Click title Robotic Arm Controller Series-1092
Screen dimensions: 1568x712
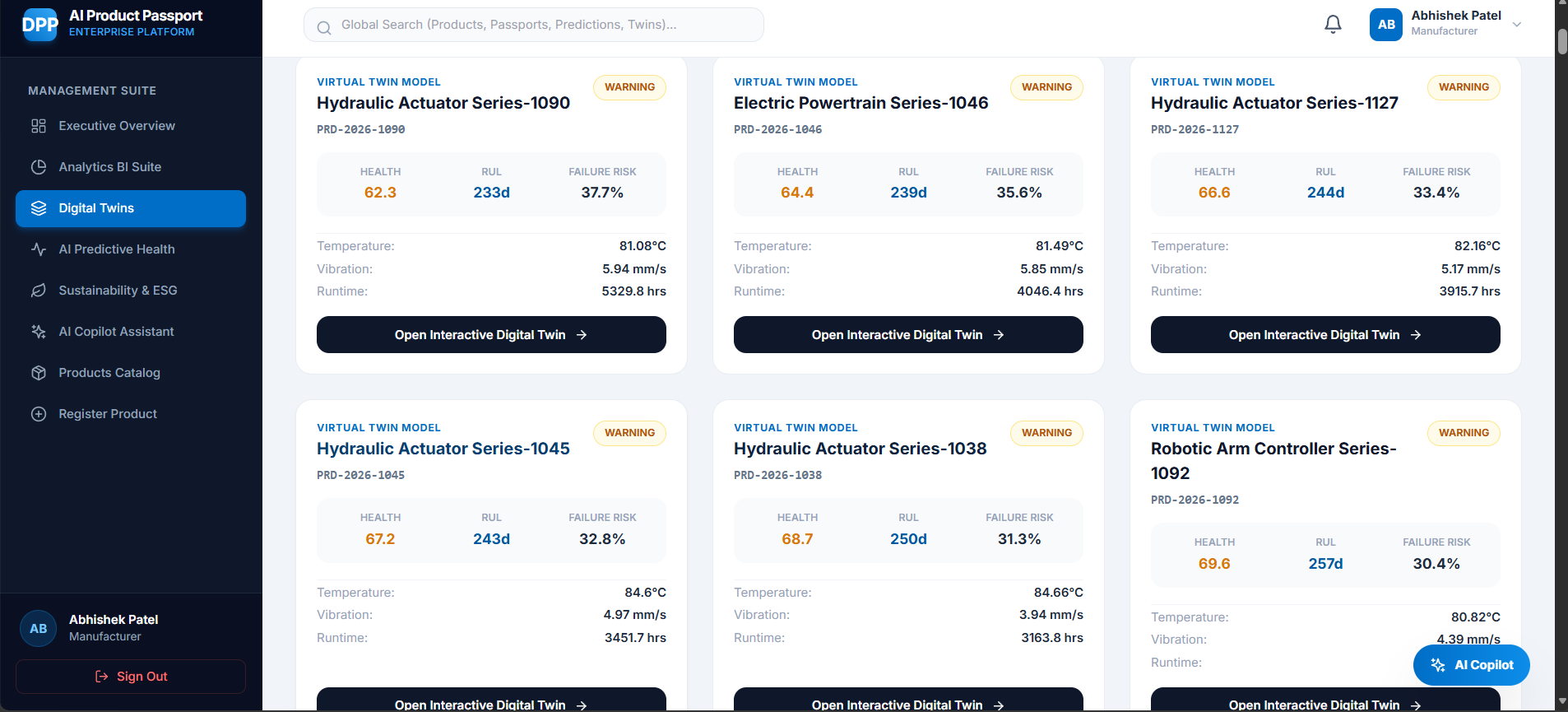click(1273, 461)
